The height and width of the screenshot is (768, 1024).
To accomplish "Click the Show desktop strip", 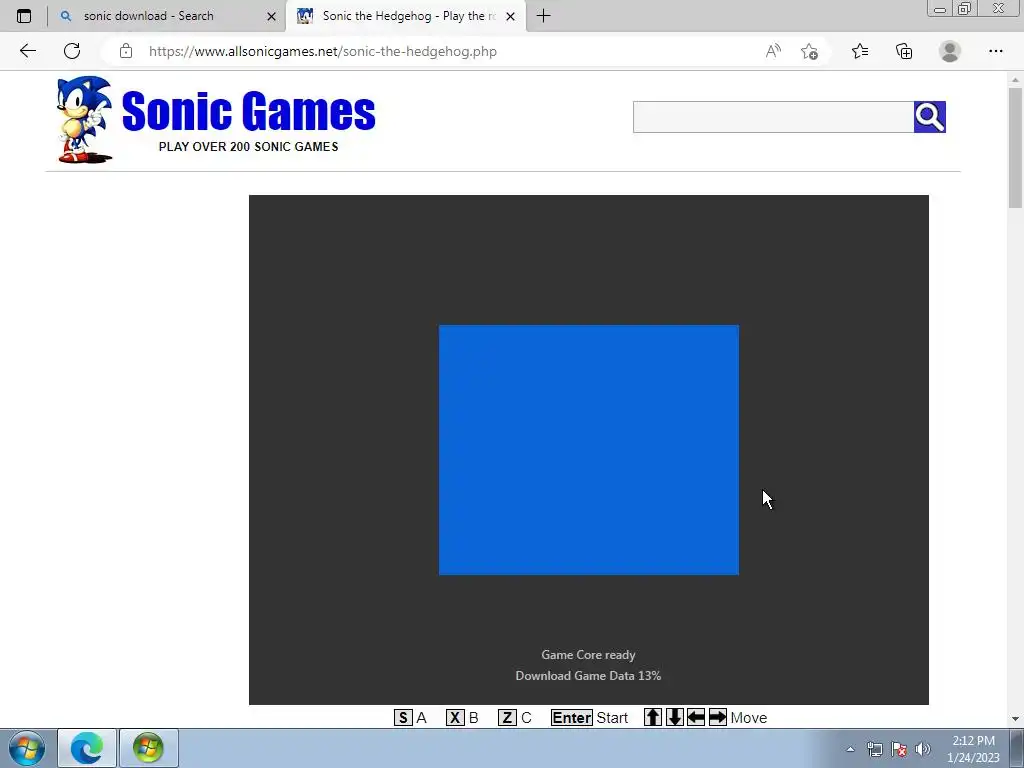I will click(1017, 749).
